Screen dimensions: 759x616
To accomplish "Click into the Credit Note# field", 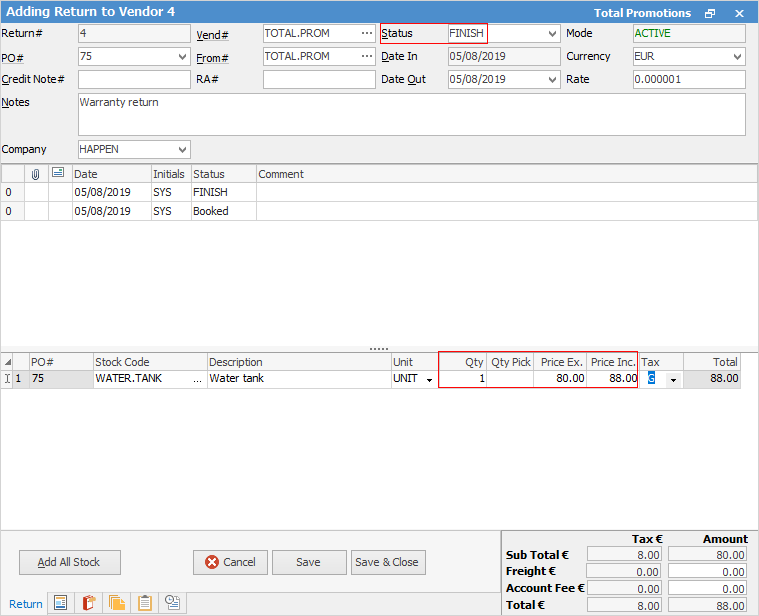I will tap(133, 80).
